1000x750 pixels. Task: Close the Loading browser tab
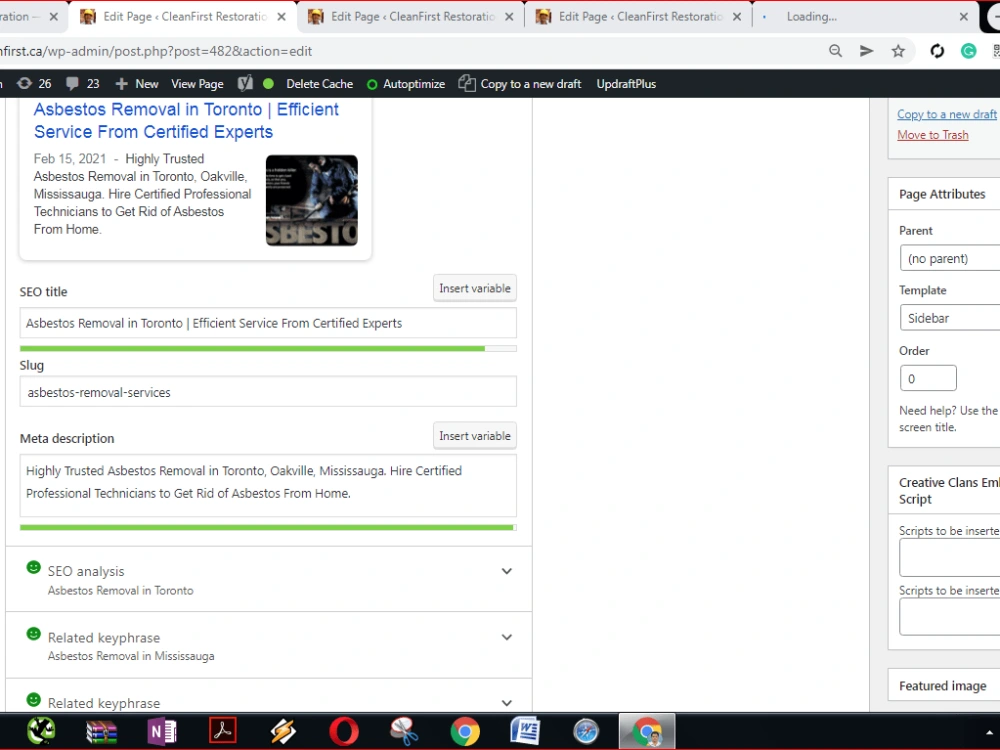(964, 17)
